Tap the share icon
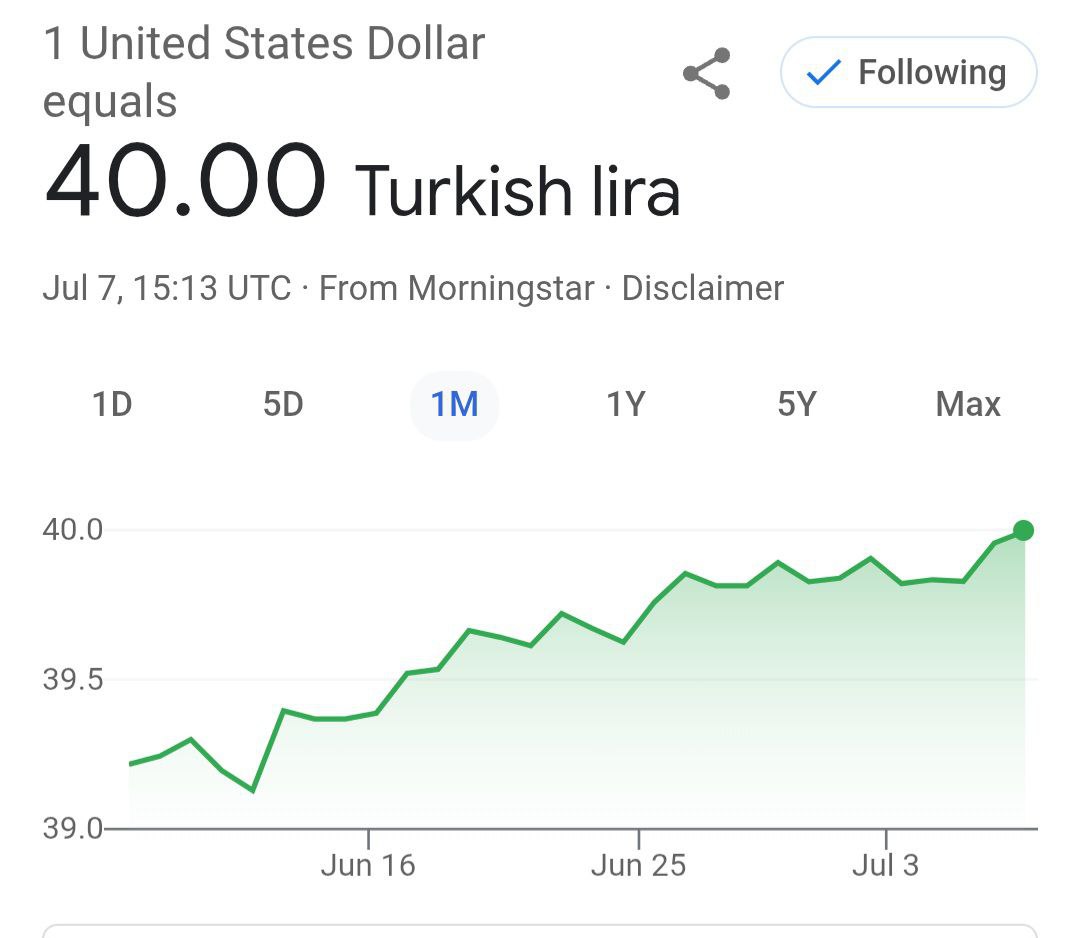Viewport: 1080px width, 938px height. tap(707, 73)
